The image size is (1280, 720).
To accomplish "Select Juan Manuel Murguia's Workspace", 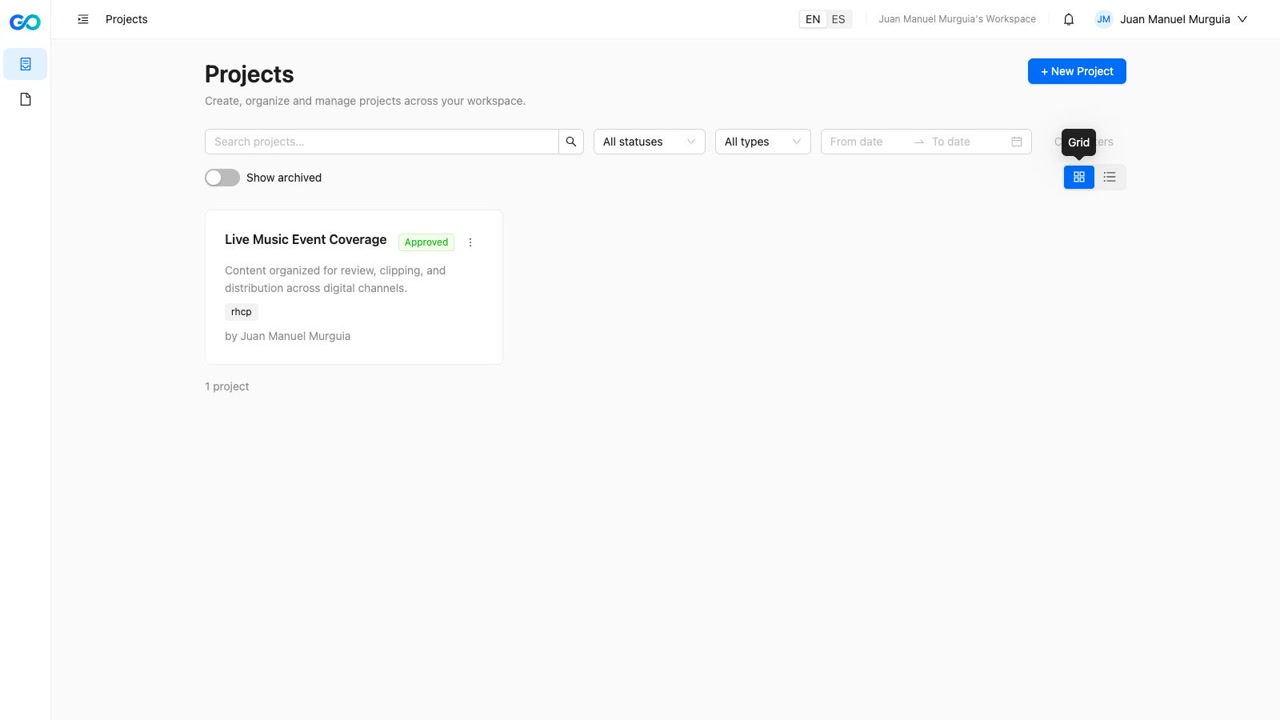I will (957, 19).
